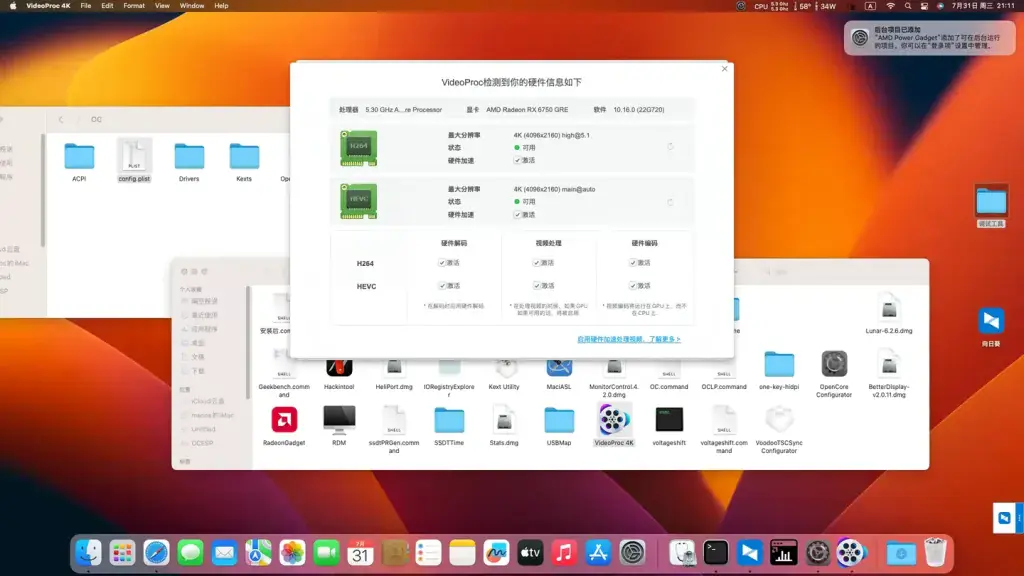Select the RadeonGadget app icon
The width and height of the screenshot is (1024, 576).
284,420
